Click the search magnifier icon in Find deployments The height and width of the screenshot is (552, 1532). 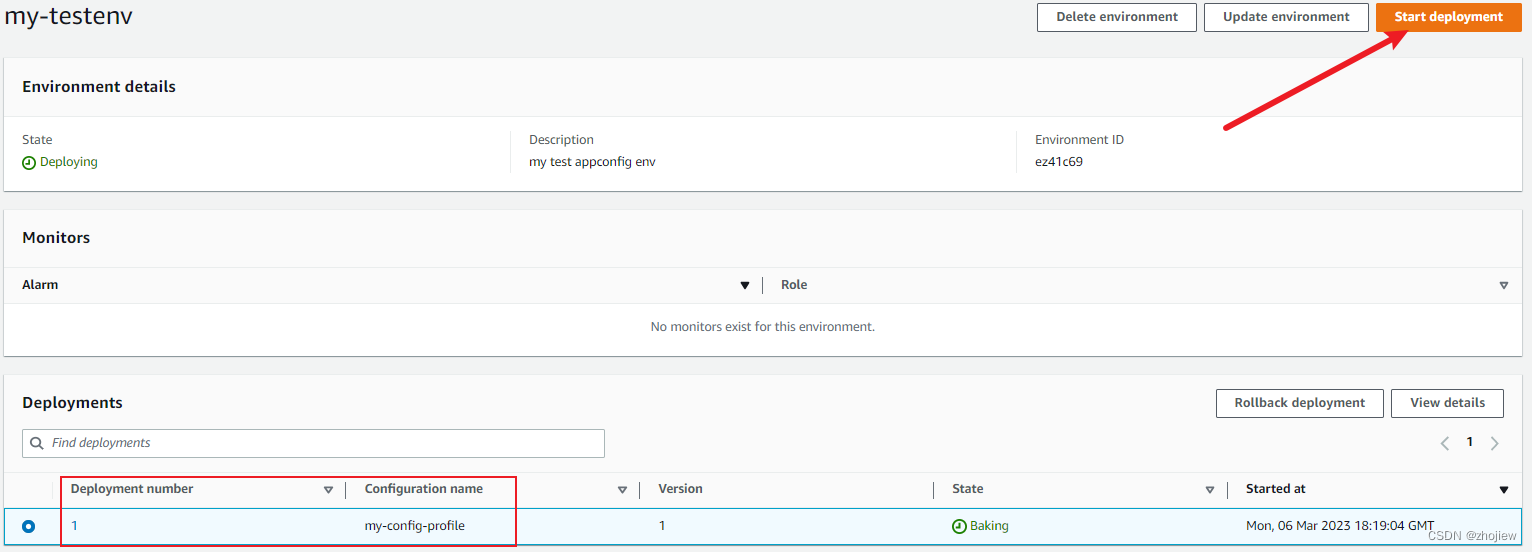click(37, 443)
